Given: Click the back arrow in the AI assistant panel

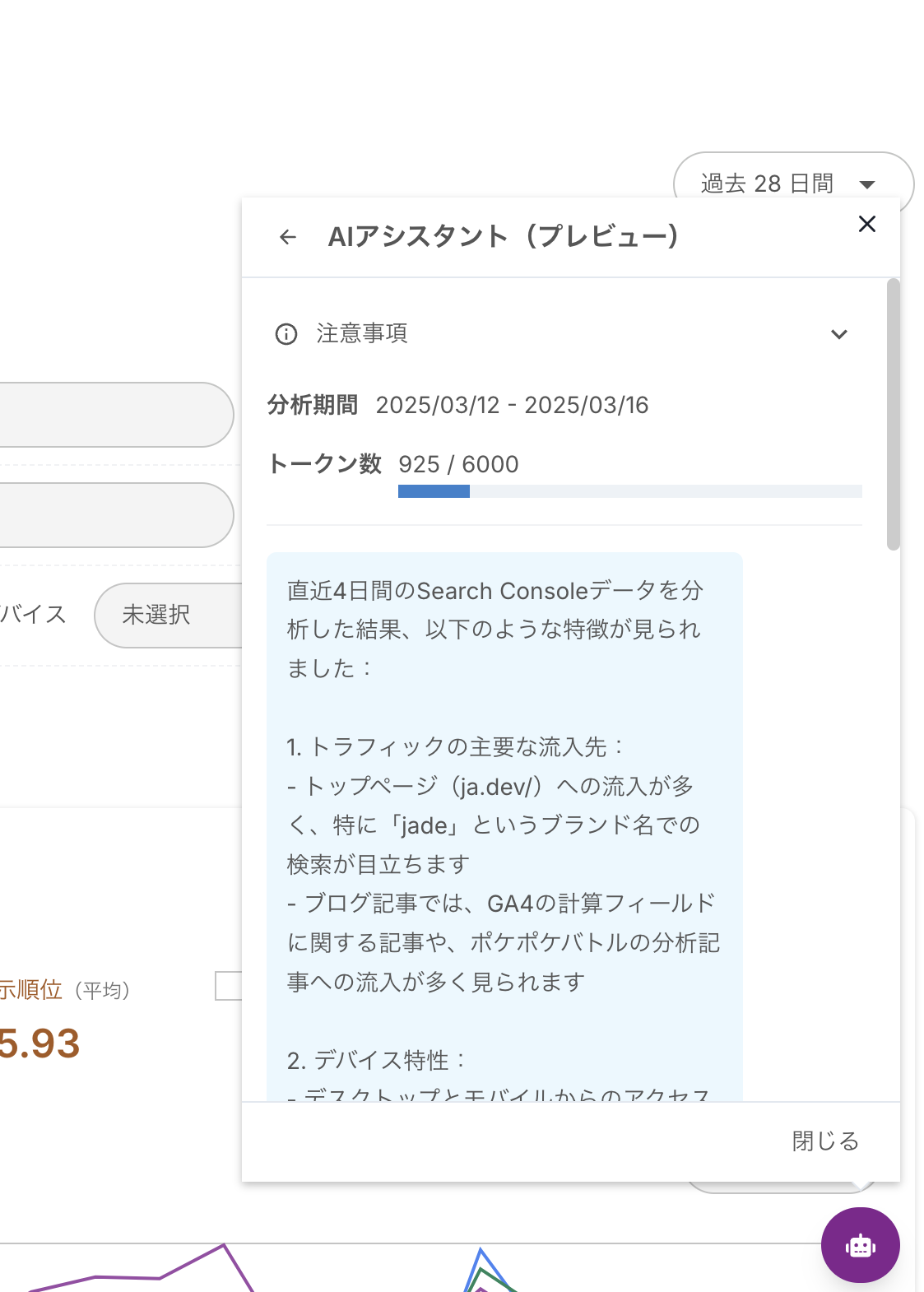Looking at the screenshot, I should [287, 237].
